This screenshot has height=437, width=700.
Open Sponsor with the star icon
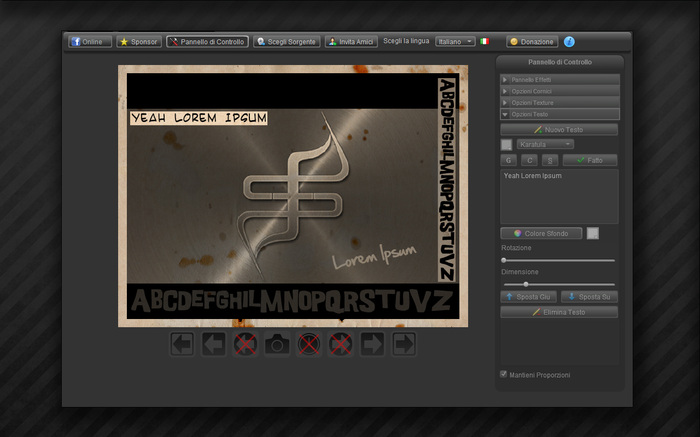138,42
